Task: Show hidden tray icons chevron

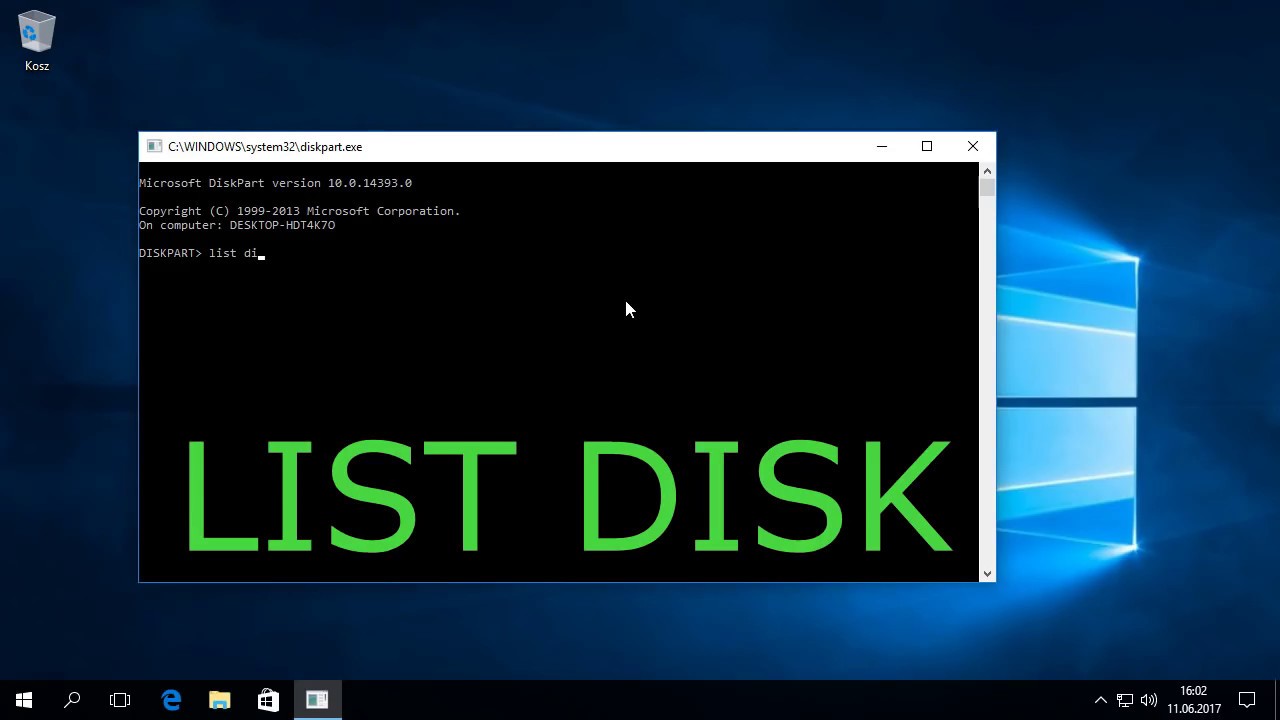Action: tap(1101, 700)
